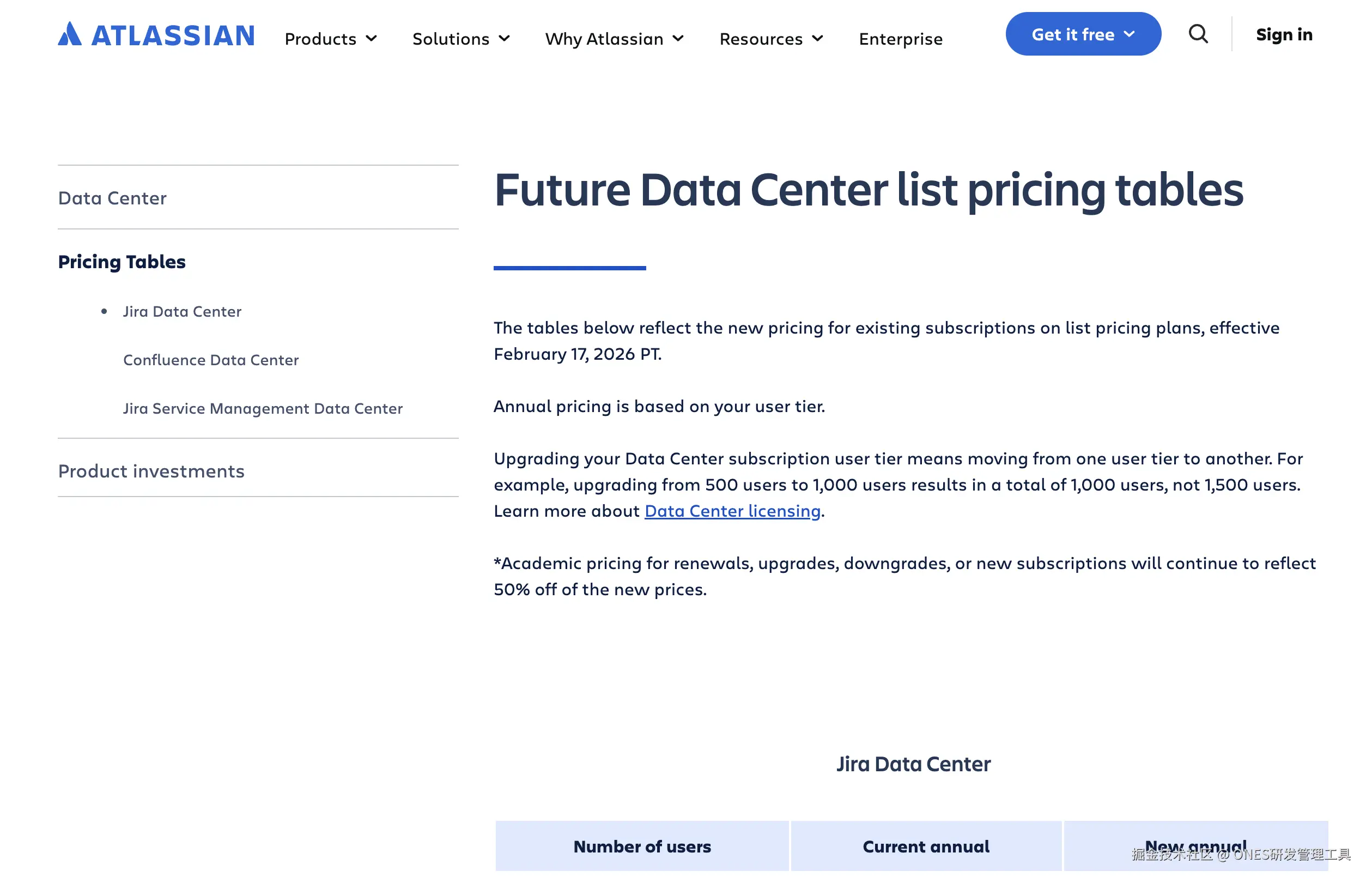Click the chevron on Get it free

[x=1129, y=34]
